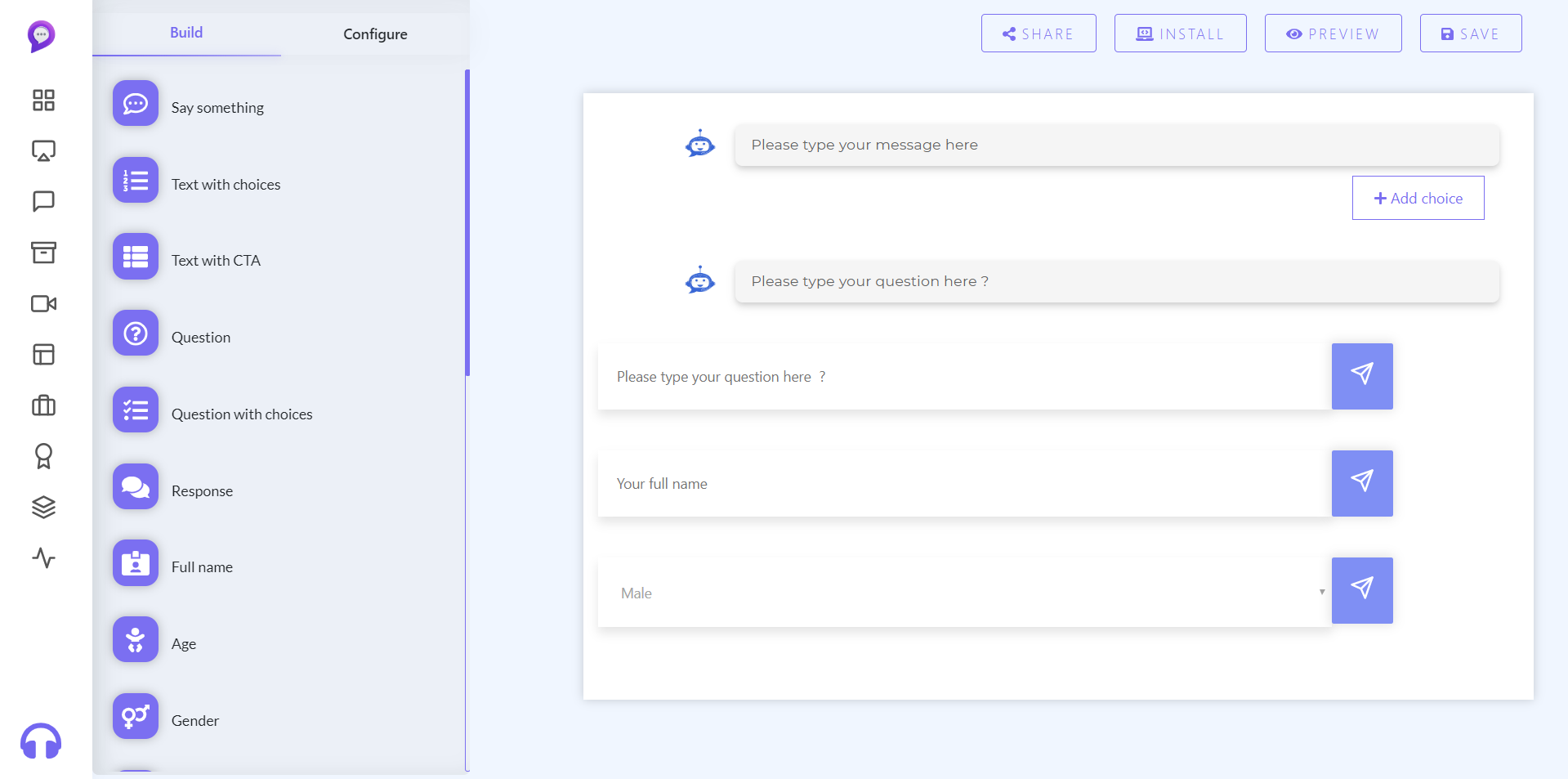Image resolution: width=1568 pixels, height=779 pixels.
Task: Select the Text with choices block icon
Action: [x=135, y=180]
